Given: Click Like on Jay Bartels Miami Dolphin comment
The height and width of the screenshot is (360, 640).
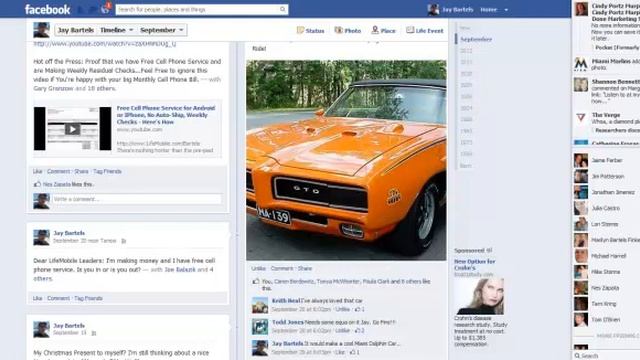Looking at the screenshot, I should (x=340, y=352).
